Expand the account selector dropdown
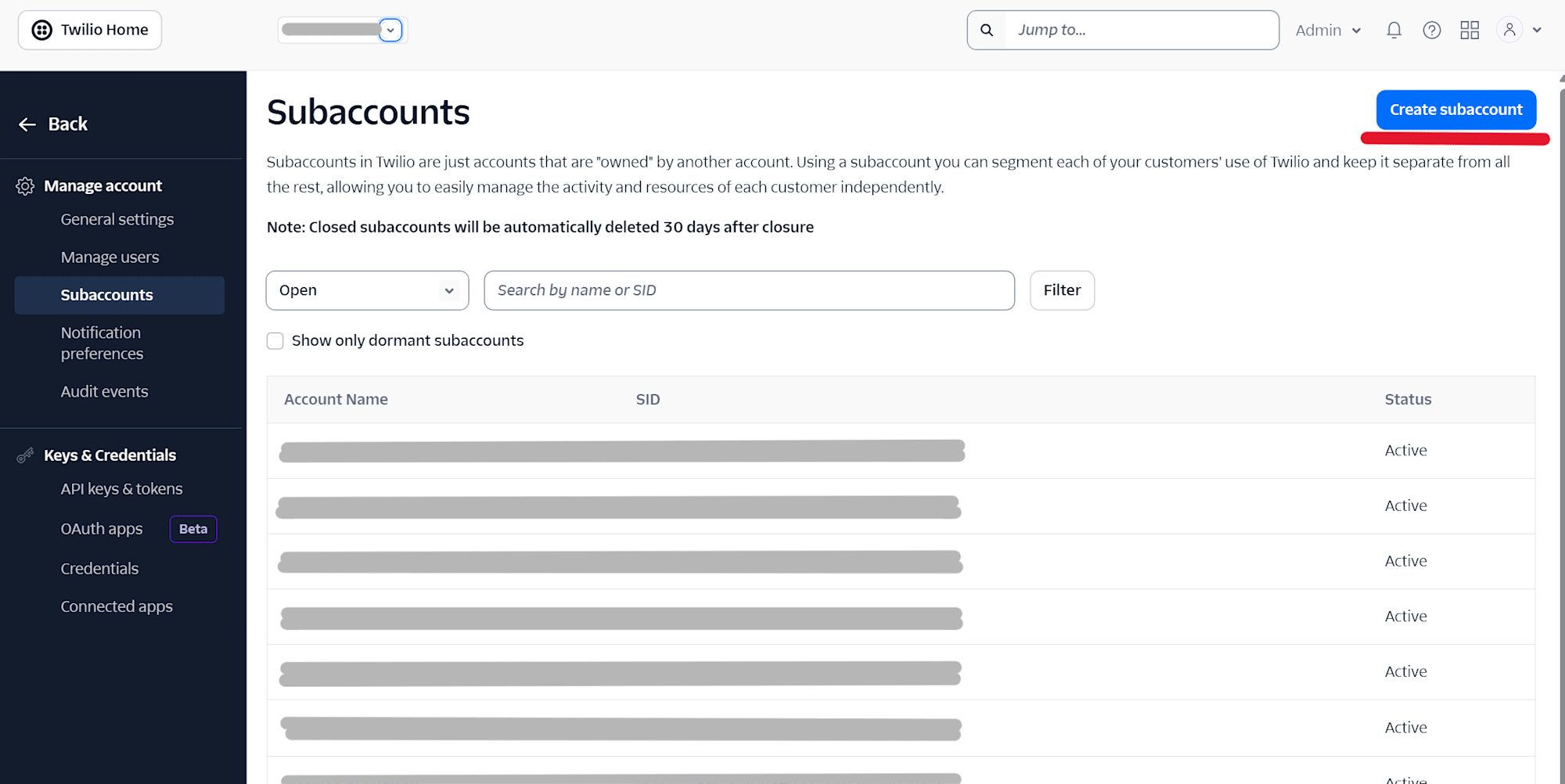 390,30
